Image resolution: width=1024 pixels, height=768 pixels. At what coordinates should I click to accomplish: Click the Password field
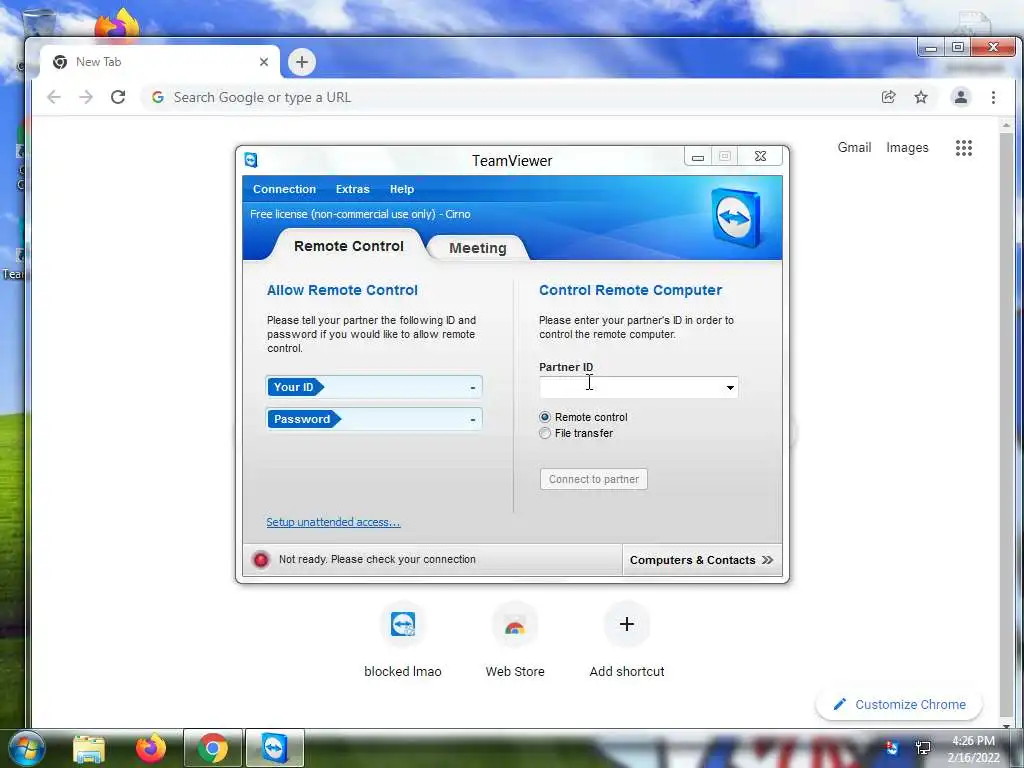tap(374, 419)
